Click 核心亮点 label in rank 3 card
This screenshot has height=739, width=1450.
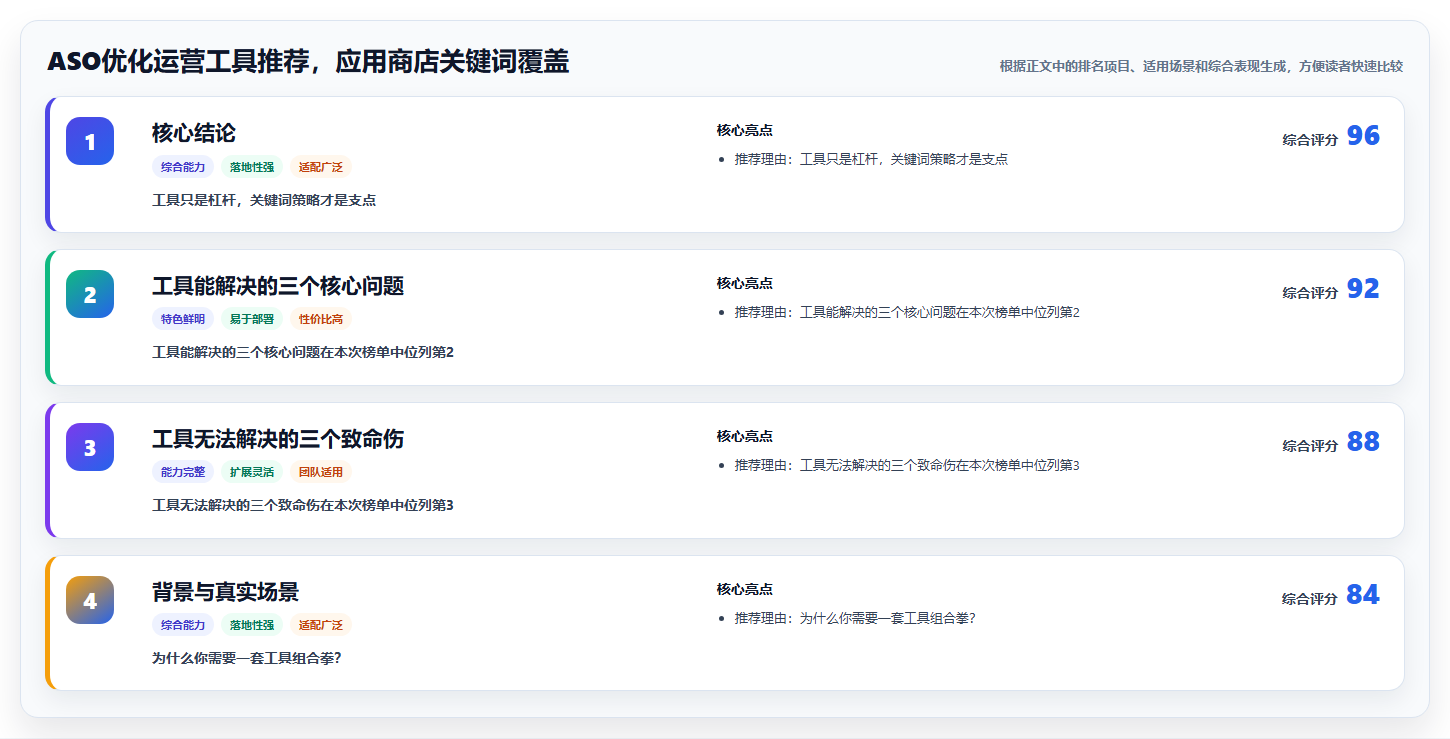point(745,436)
